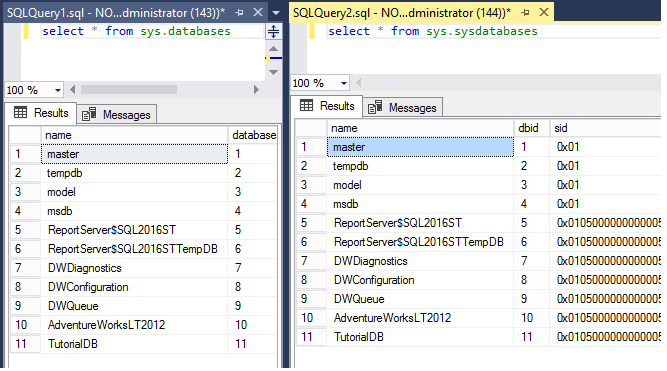Close the SQLQuery2.sql tab
The height and width of the screenshot is (371, 667).
tap(544, 12)
